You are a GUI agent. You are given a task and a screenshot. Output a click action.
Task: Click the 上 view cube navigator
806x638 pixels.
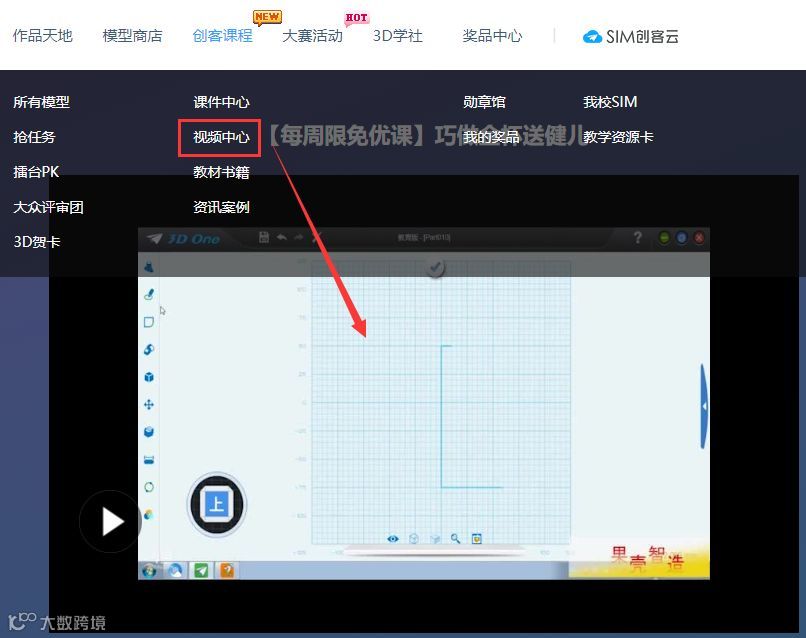[x=217, y=504]
